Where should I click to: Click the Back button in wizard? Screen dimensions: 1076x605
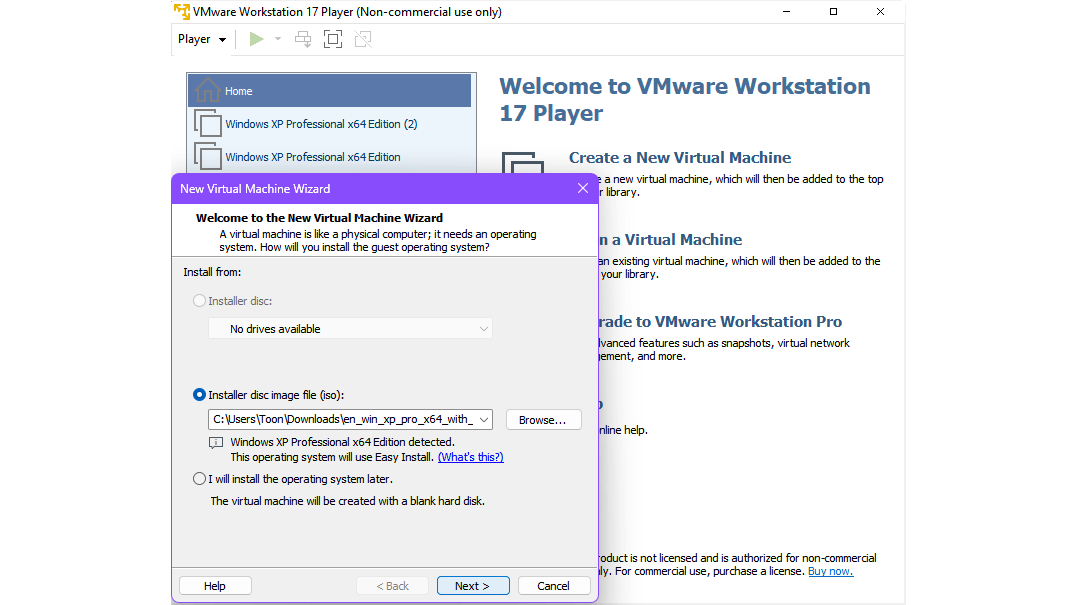click(x=393, y=586)
